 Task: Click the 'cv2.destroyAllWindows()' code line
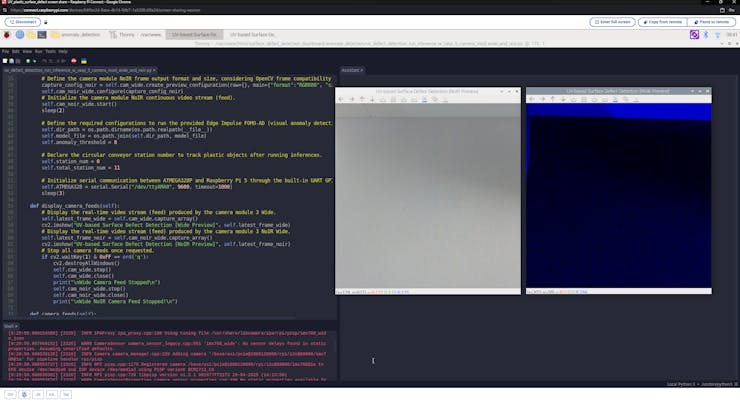pos(86,263)
